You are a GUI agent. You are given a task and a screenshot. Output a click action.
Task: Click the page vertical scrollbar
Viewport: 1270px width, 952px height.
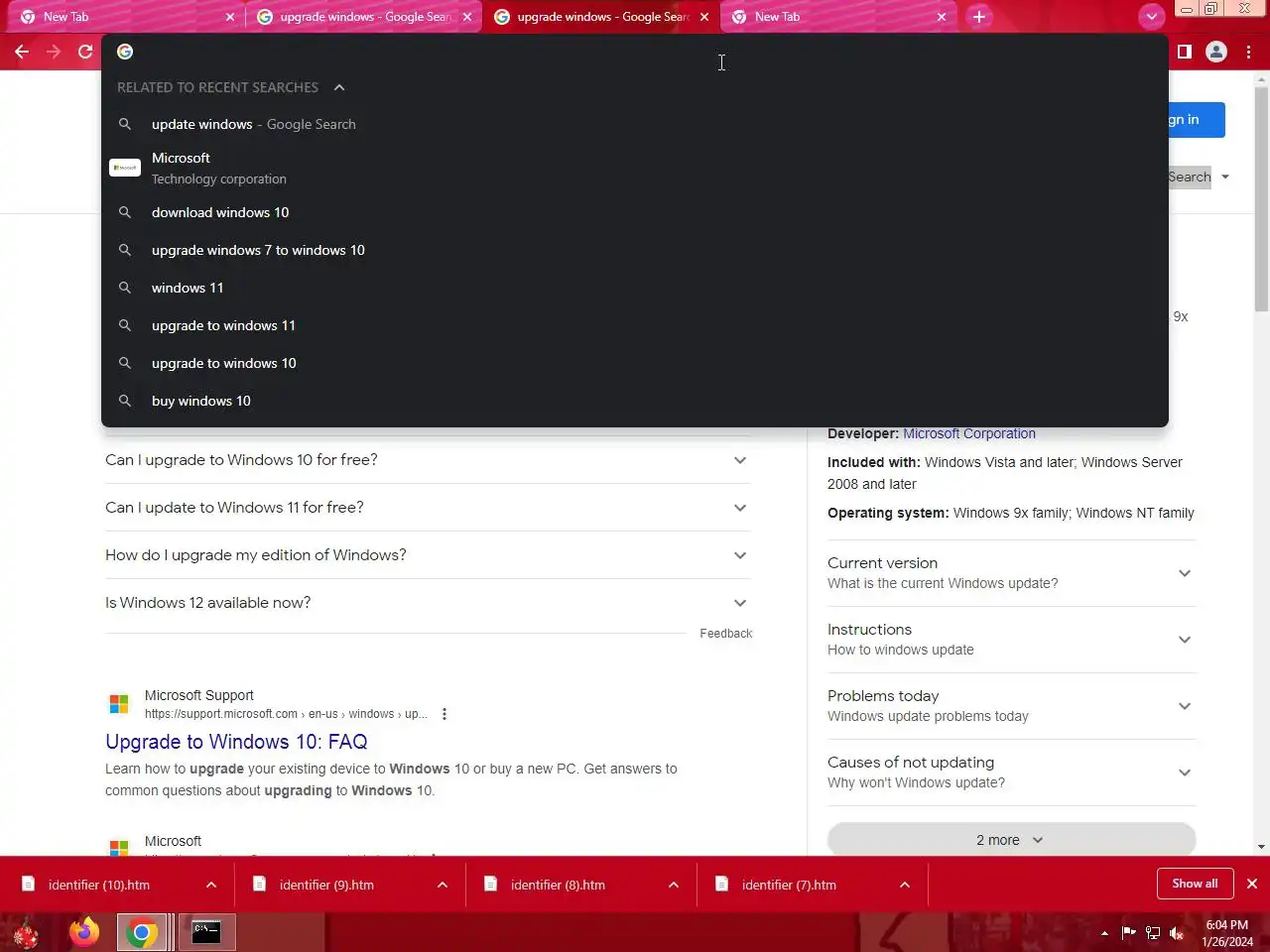(x=1261, y=198)
